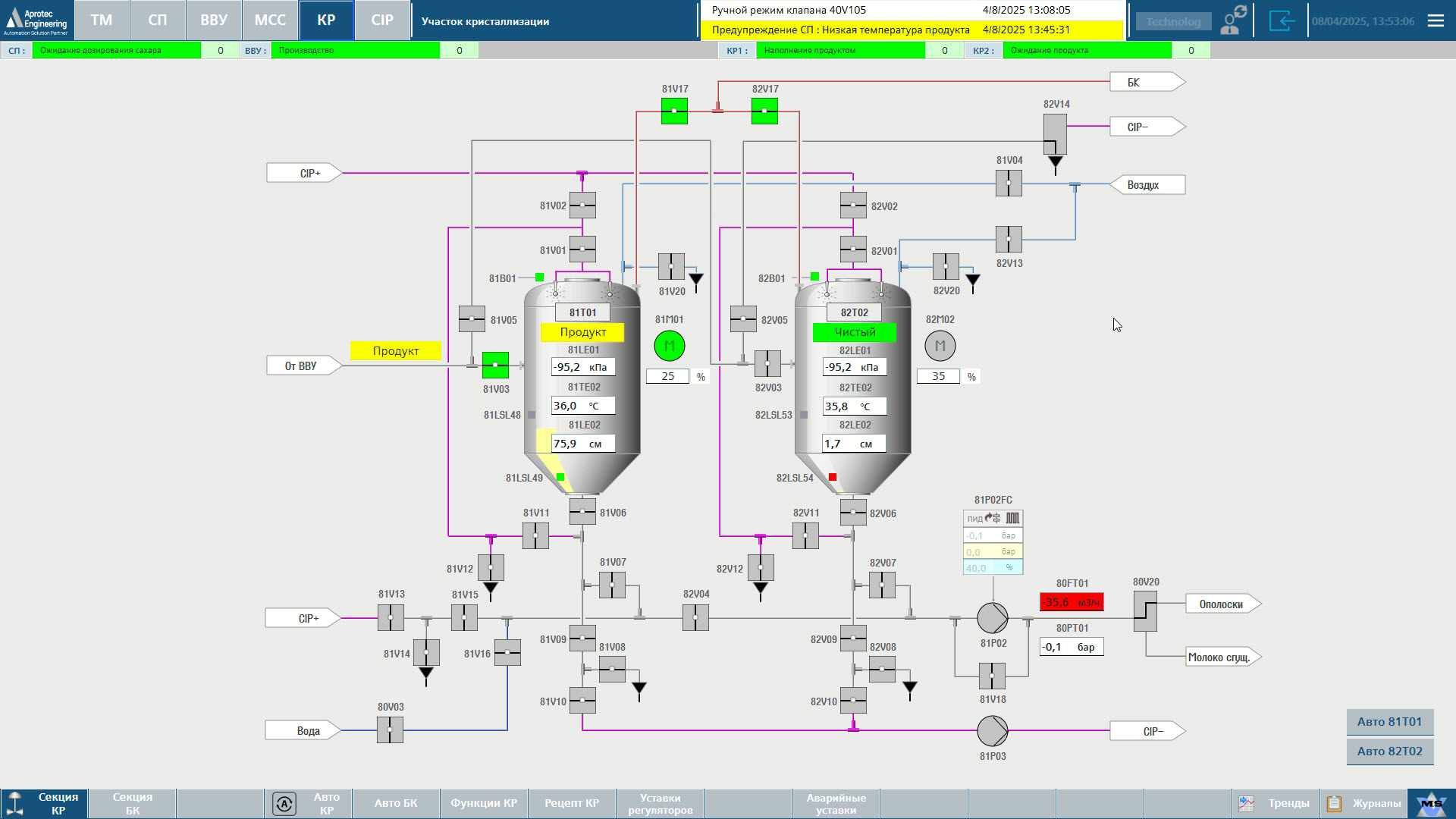1456x819 pixels.
Task: Click pump 81P03 icon near CIP- line
Action: [992, 730]
